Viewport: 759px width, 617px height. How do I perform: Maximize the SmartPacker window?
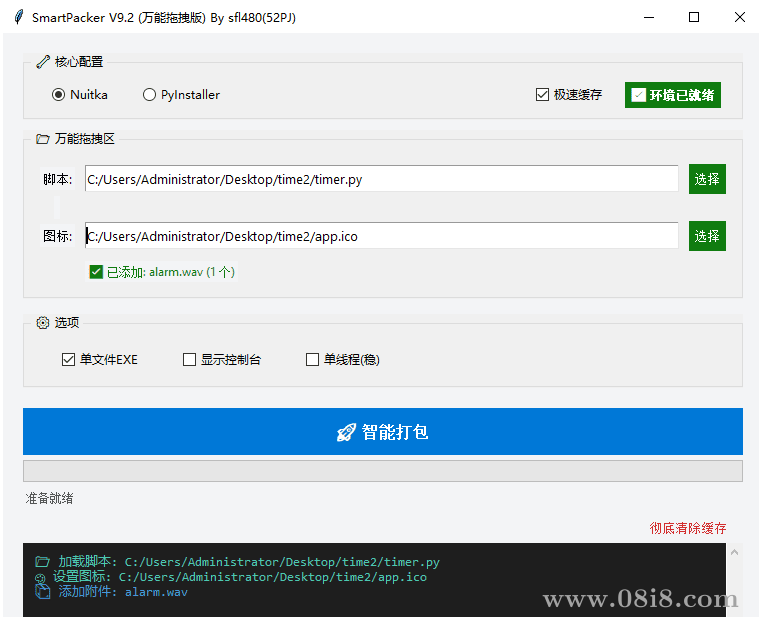click(x=694, y=17)
